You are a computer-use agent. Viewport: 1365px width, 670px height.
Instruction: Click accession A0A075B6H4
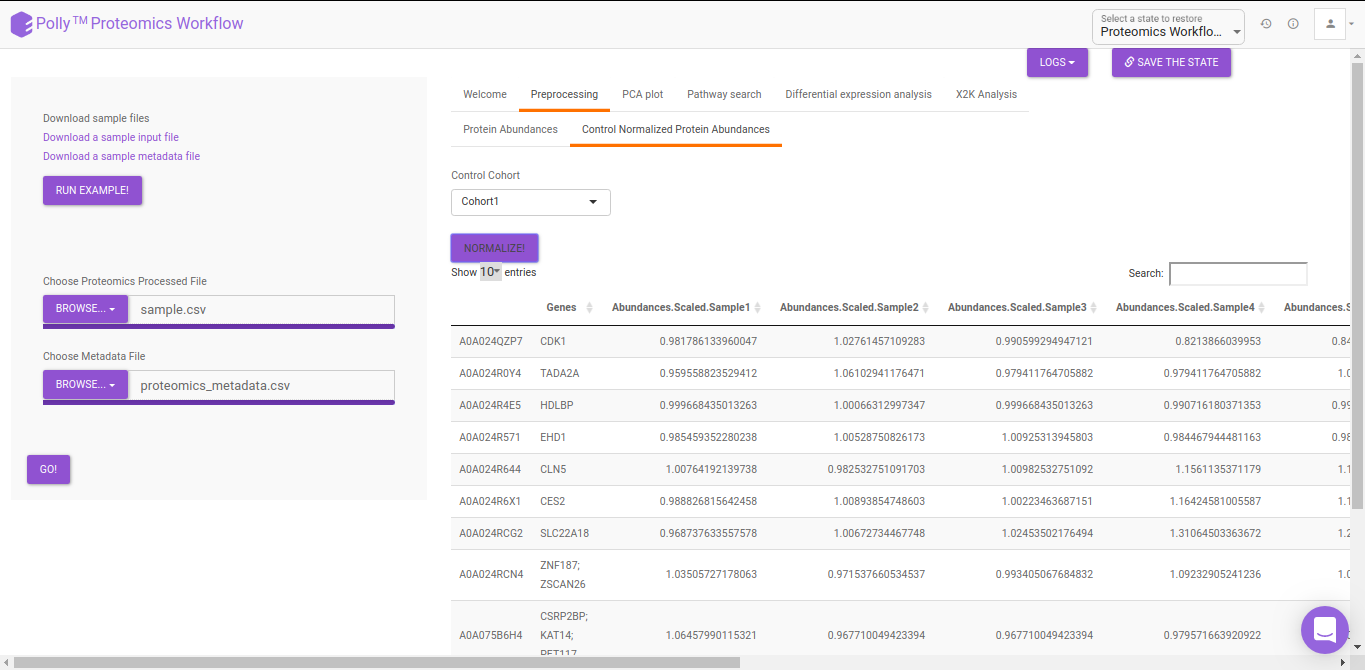tap(491, 635)
